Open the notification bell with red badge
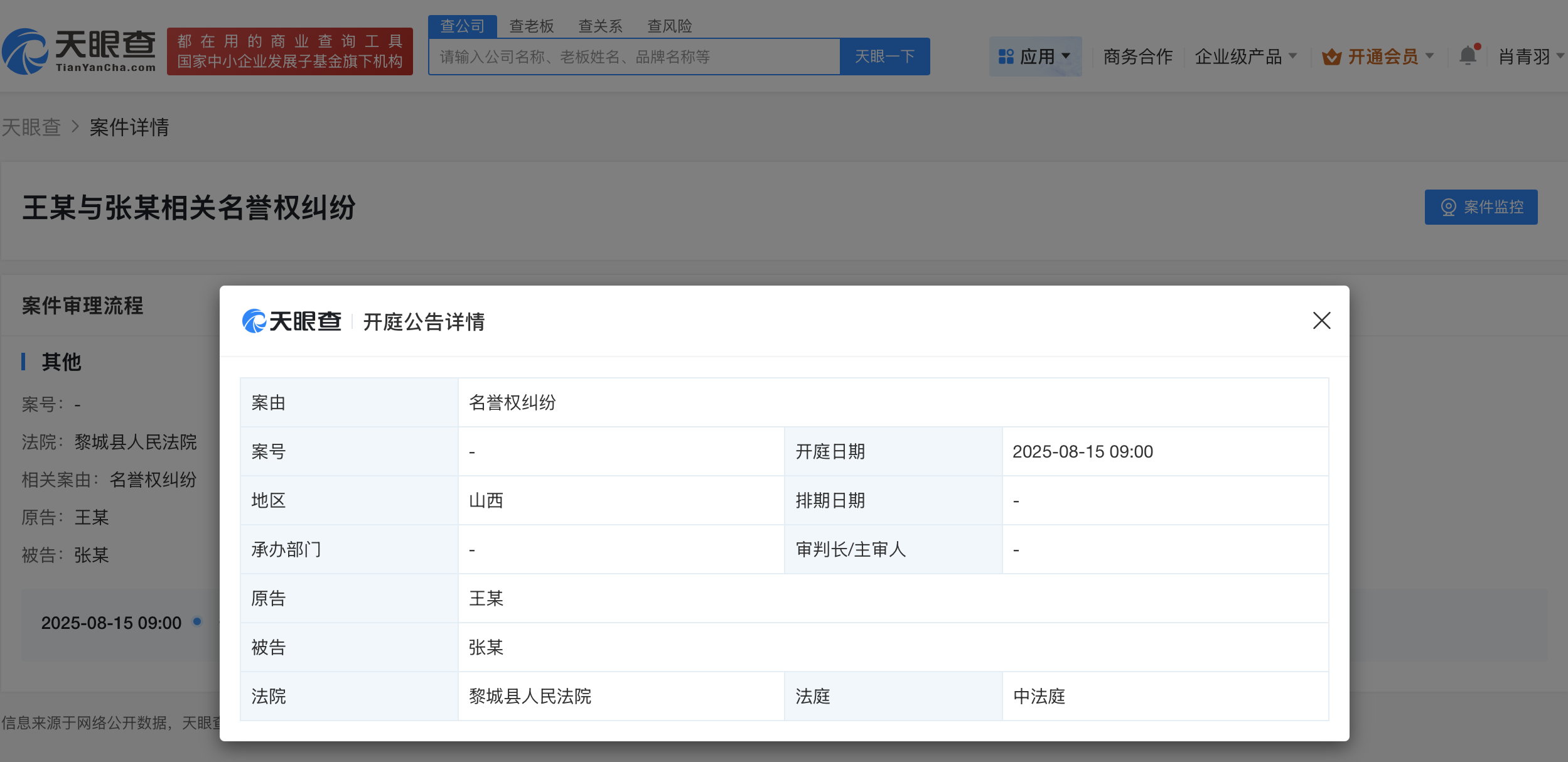Viewport: 1568px width, 762px height. coord(1468,56)
